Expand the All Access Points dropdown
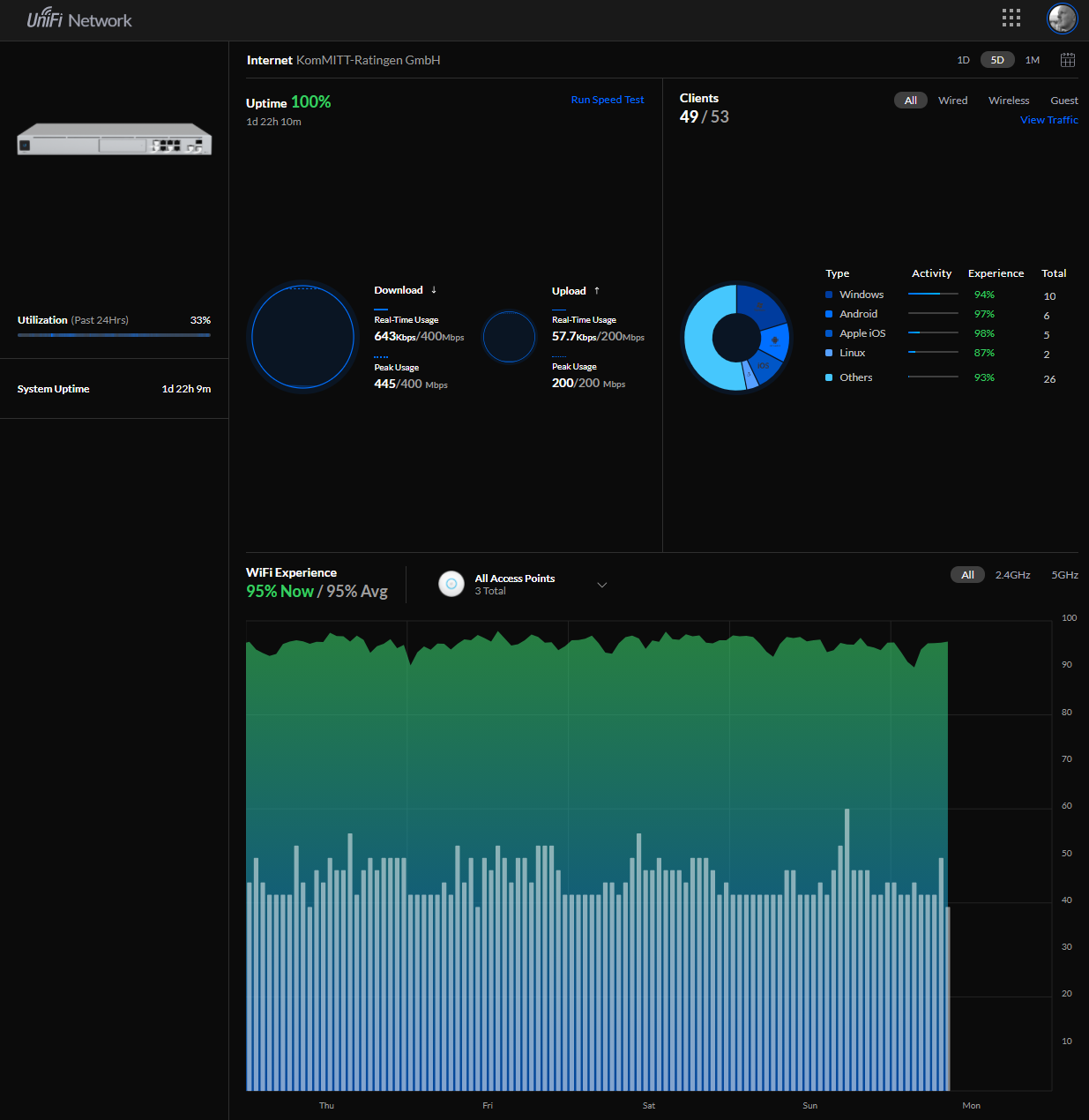This screenshot has height=1120, width=1089. tap(602, 585)
